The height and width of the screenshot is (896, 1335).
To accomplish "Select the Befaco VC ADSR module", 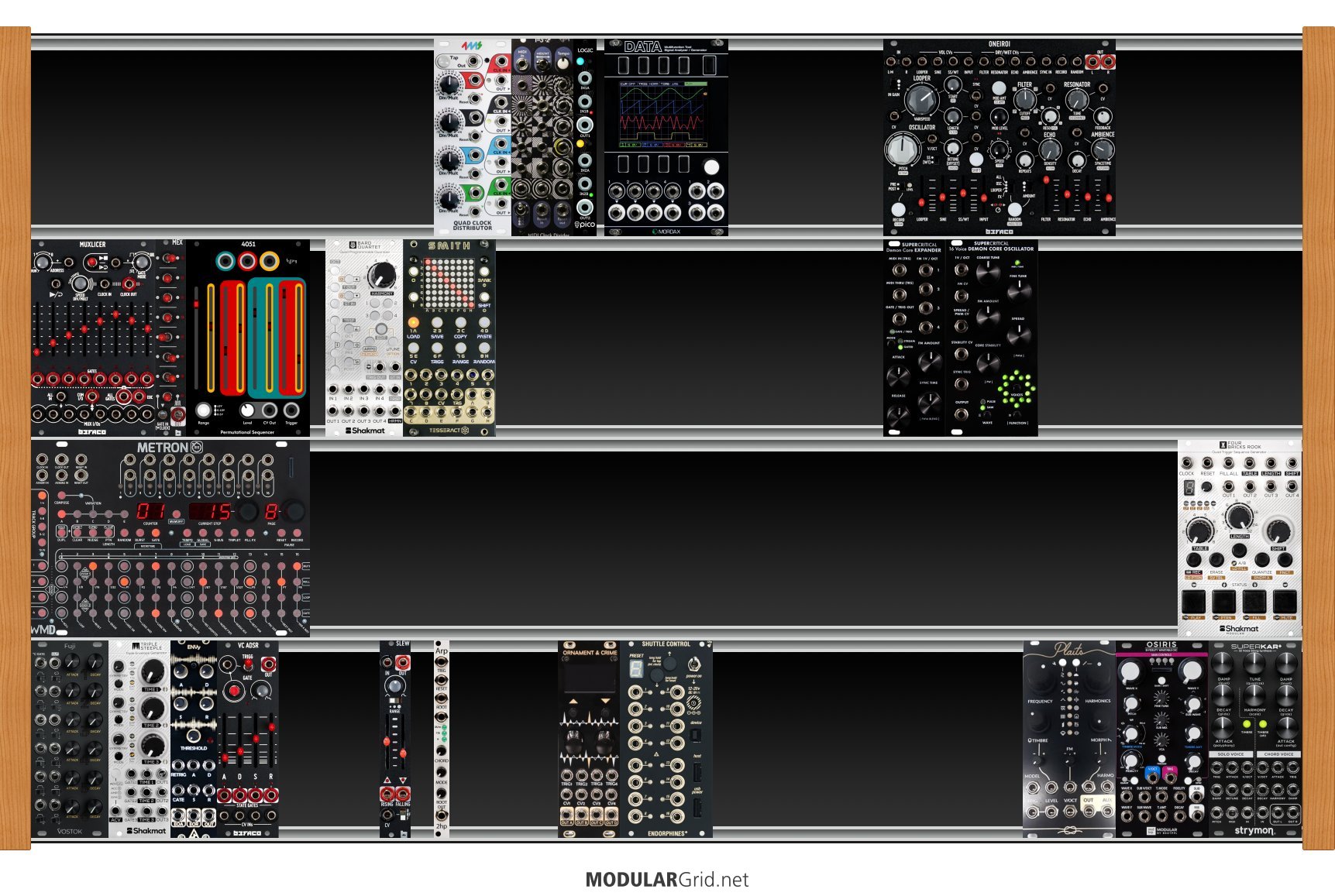I will coord(248,739).
